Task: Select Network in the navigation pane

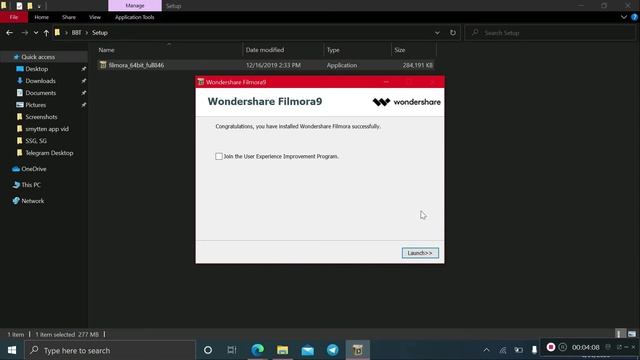Action: point(33,201)
